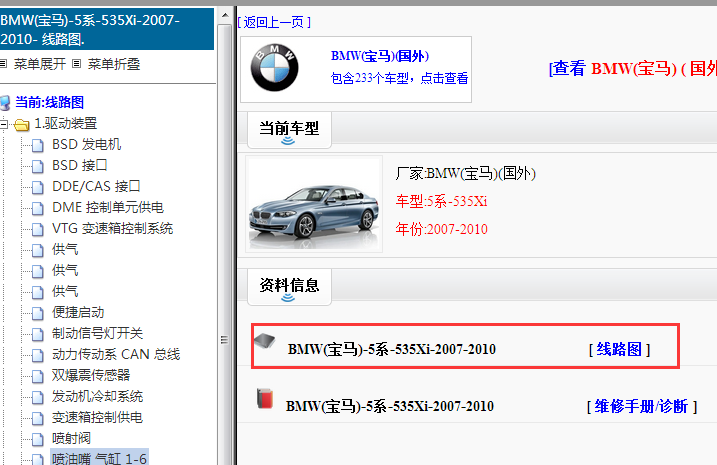Open 发动机冷却系统 diagram

coord(97,397)
